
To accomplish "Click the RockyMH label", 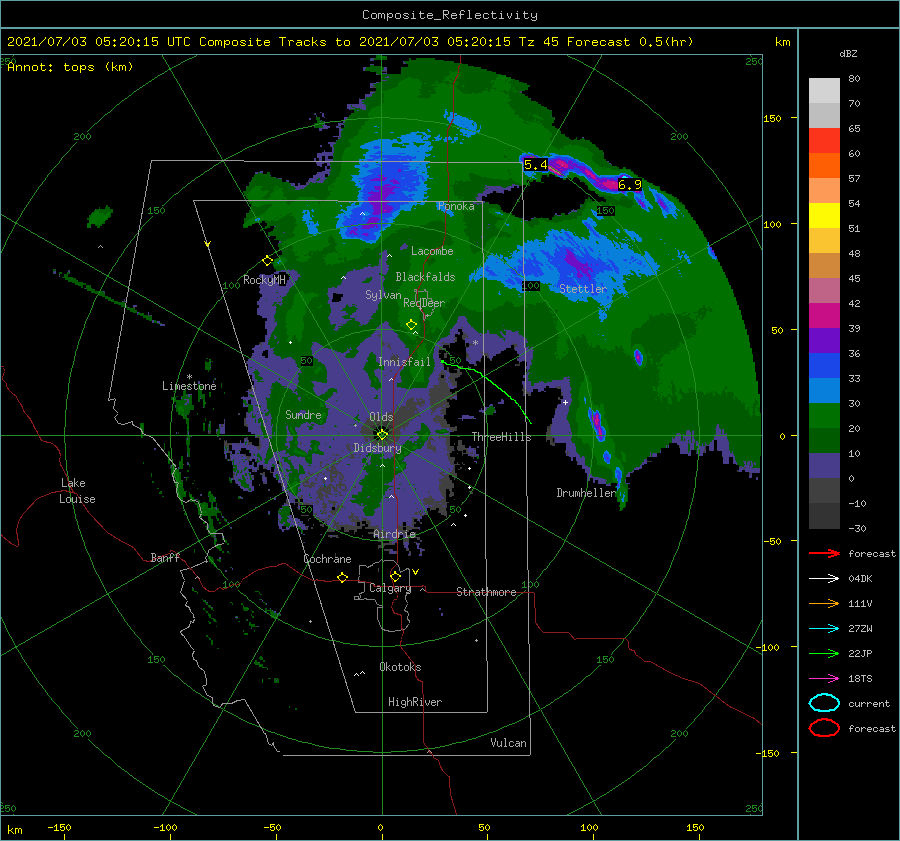I will point(264,280).
